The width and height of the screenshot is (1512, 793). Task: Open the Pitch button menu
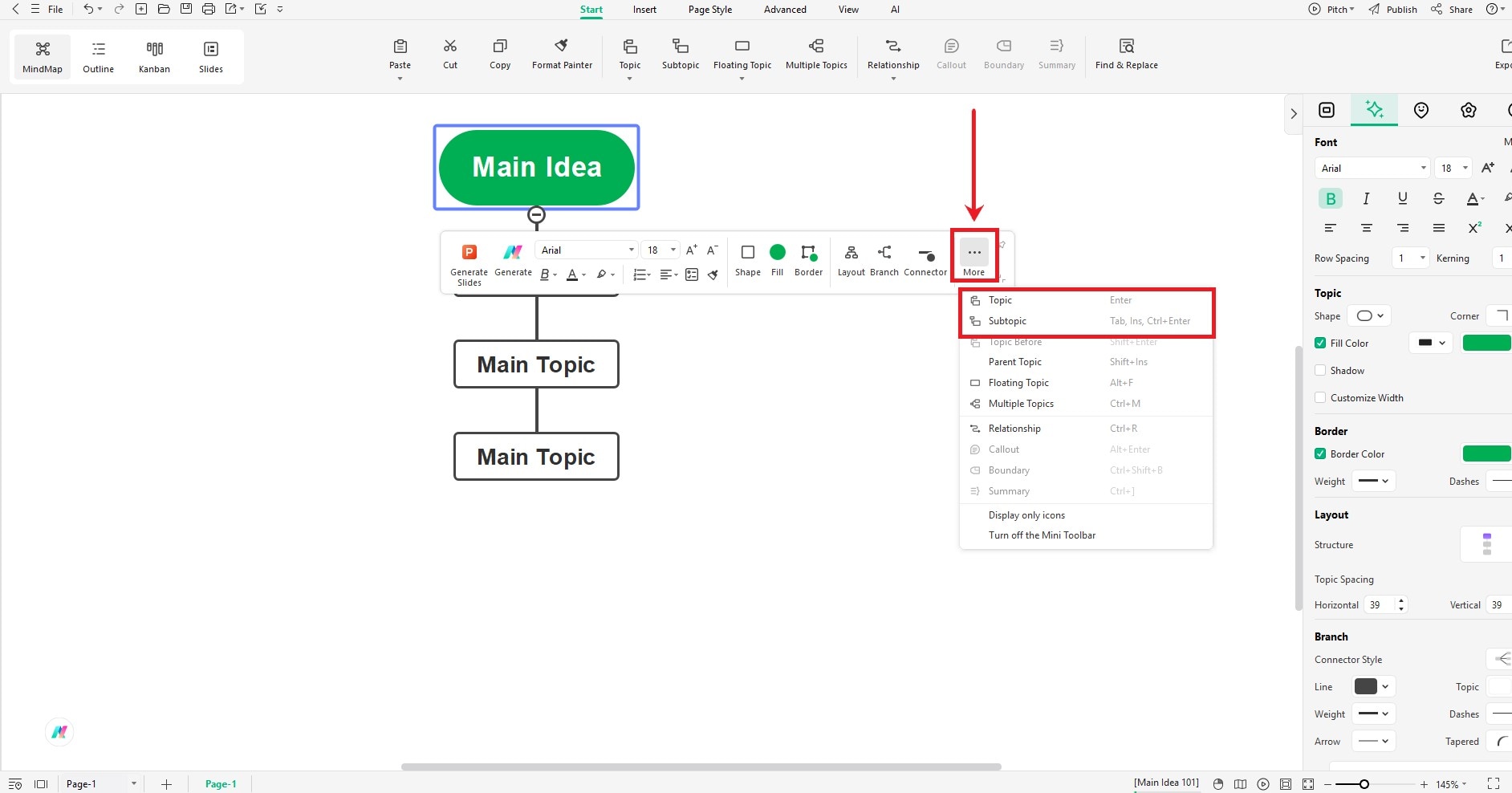coord(1331,10)
